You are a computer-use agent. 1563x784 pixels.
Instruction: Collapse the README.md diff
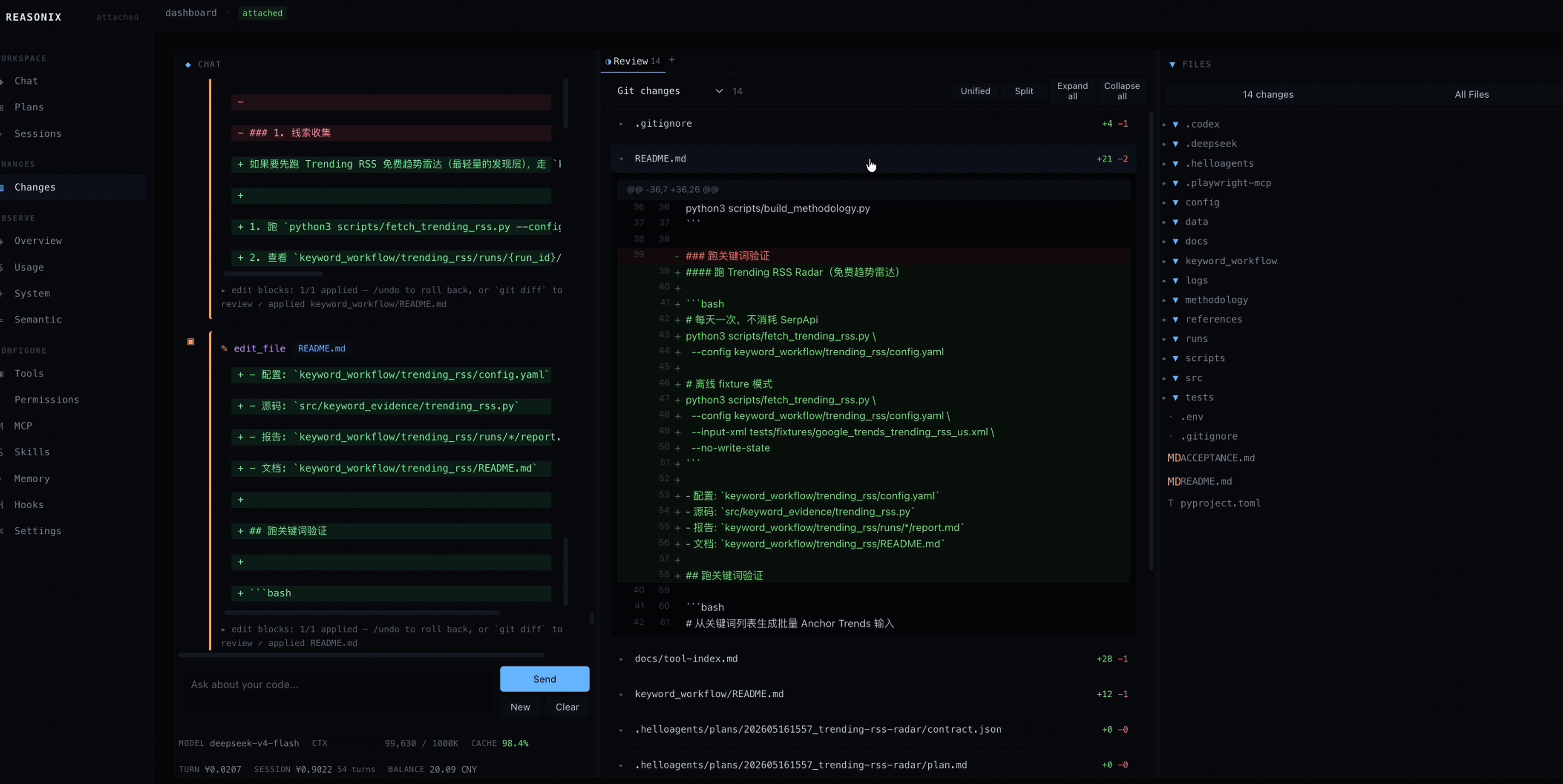pos(873,159)
